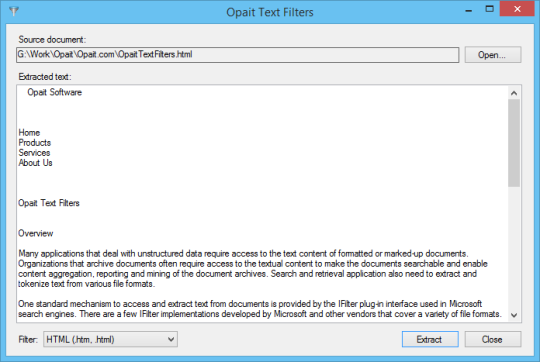Click the paragraph line starting 'Many applications that deal'
Screen dimensions: 540x362
tap(243, 254)
